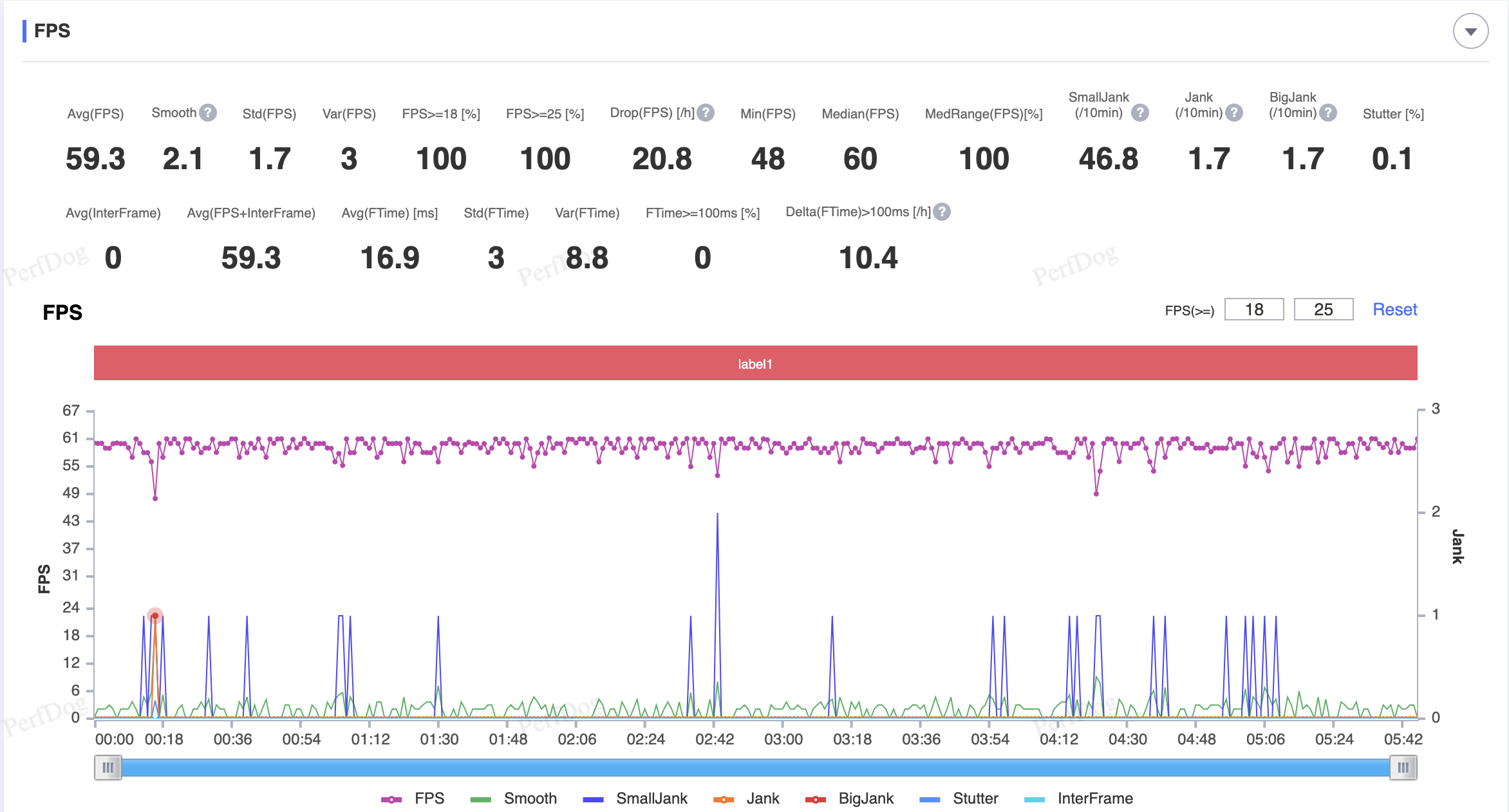Toggle the Smooth series in legend

(x=513, y=798)
